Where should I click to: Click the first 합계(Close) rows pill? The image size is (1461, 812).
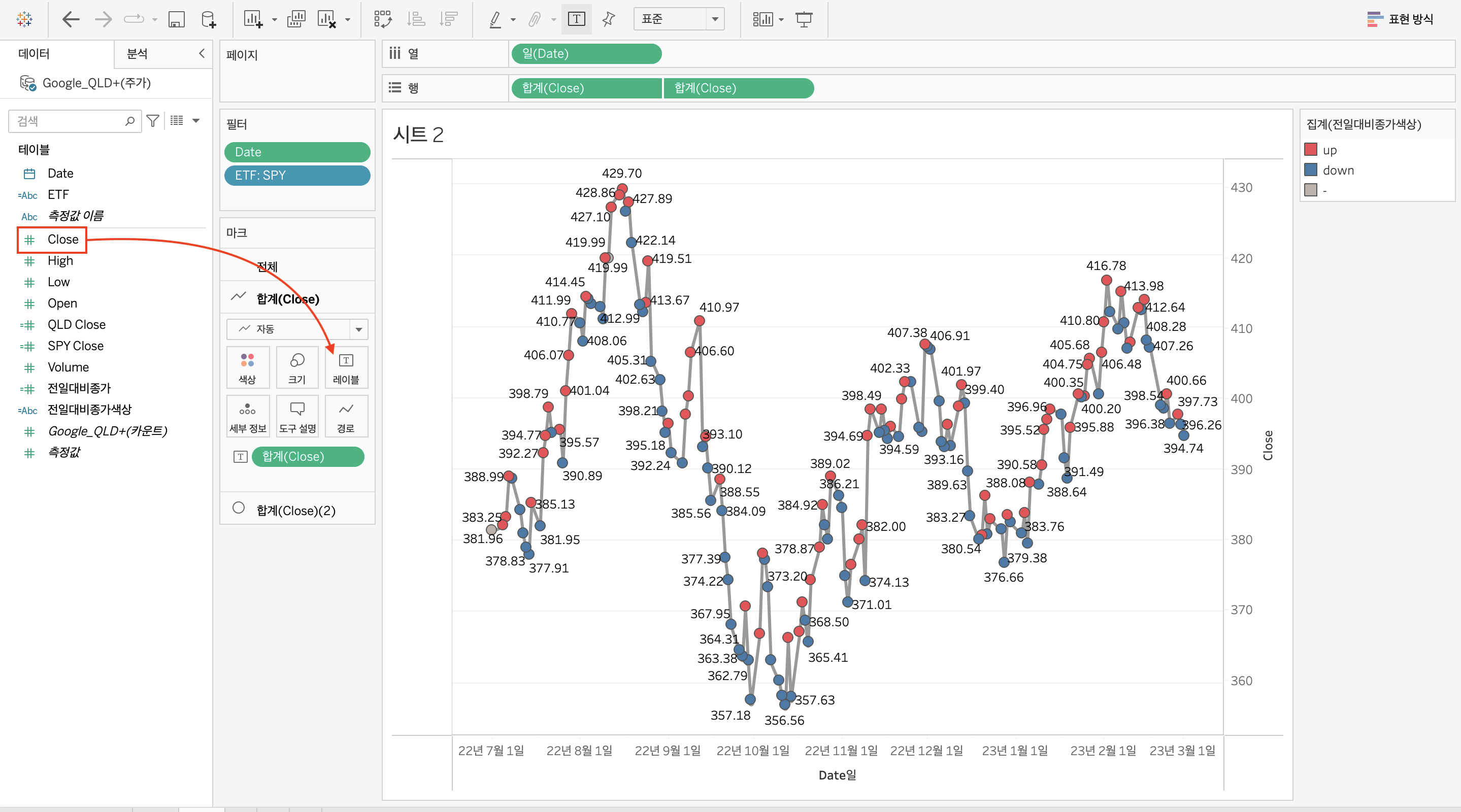coord(586,88)
